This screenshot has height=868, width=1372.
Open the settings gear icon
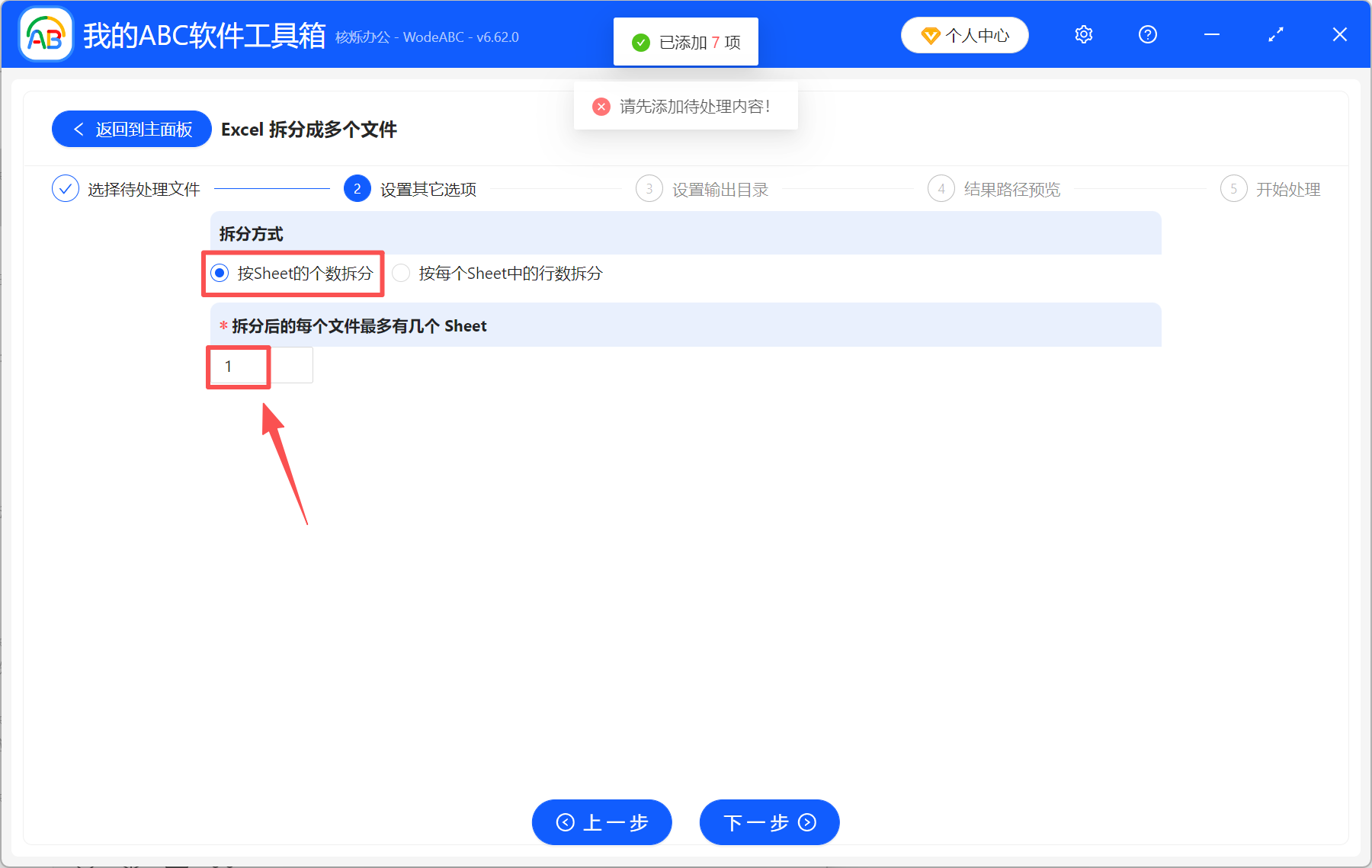click(x=1083, y=34)
